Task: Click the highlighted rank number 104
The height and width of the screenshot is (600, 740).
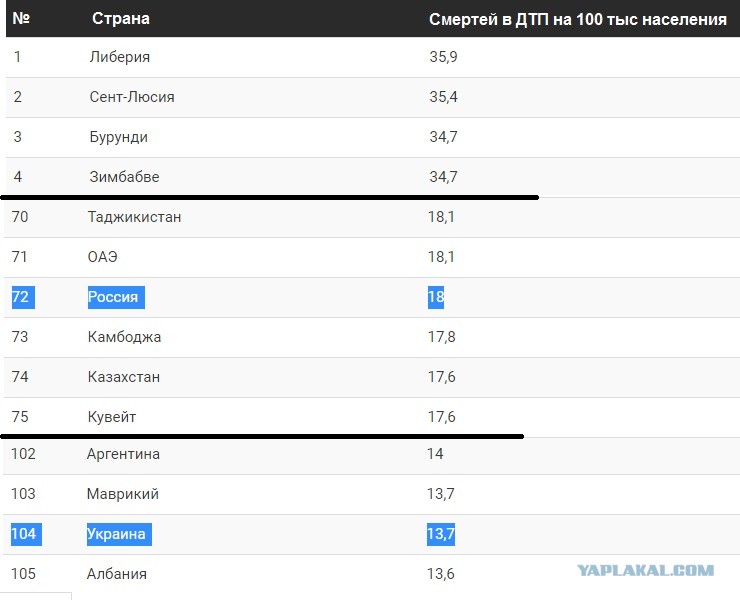Action: tap(26, 534)
